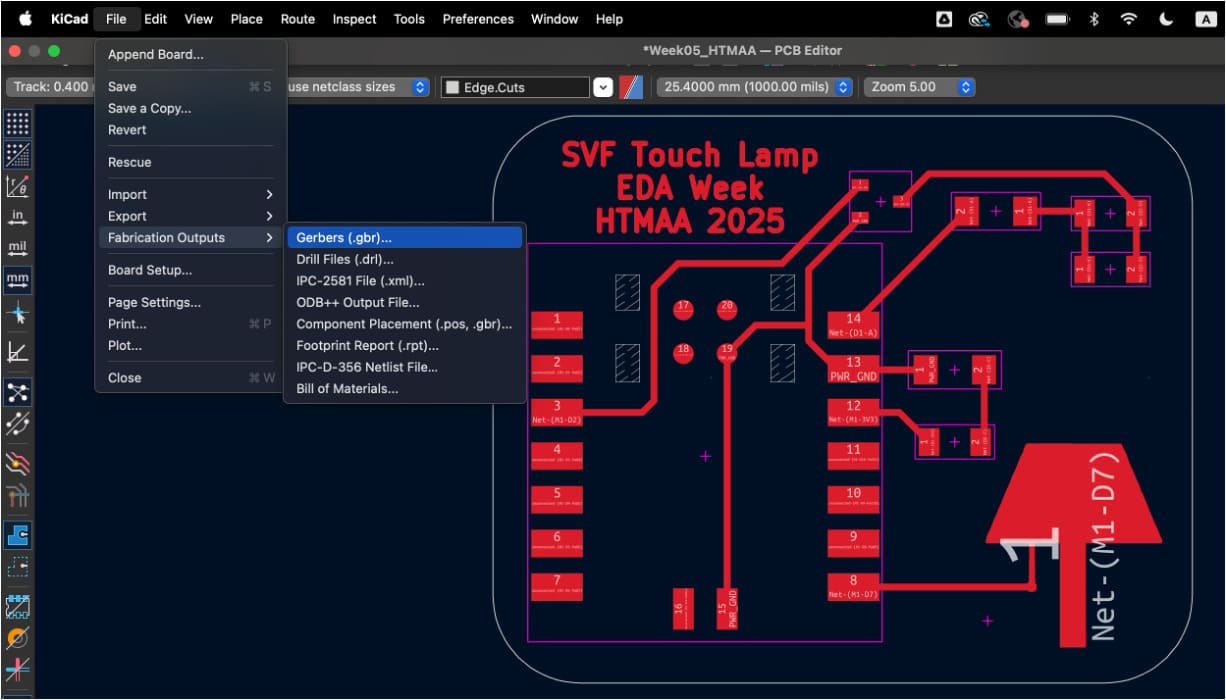The image size is (1226, 700).
Task: Switch units to mils
Action: point(18,247)
